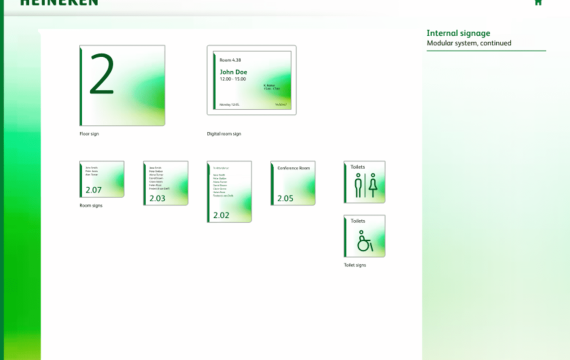Click the 12.00 - 15.00 time text
This screenshot has height=360, width=570.
click(x=233, y=79)
